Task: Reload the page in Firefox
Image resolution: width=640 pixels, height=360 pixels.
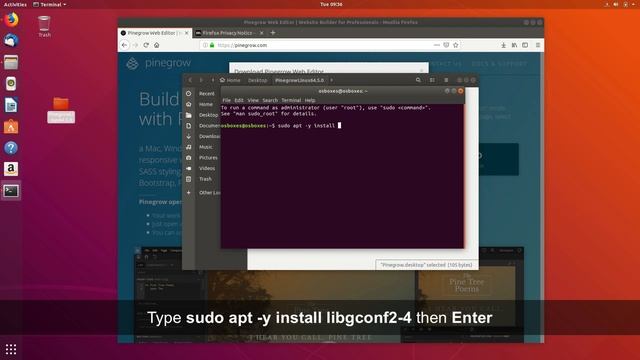Action: pos(146,45)
